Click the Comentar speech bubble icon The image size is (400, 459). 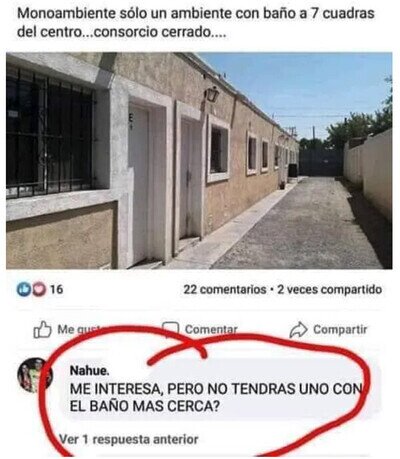click(x=170, y=328)
